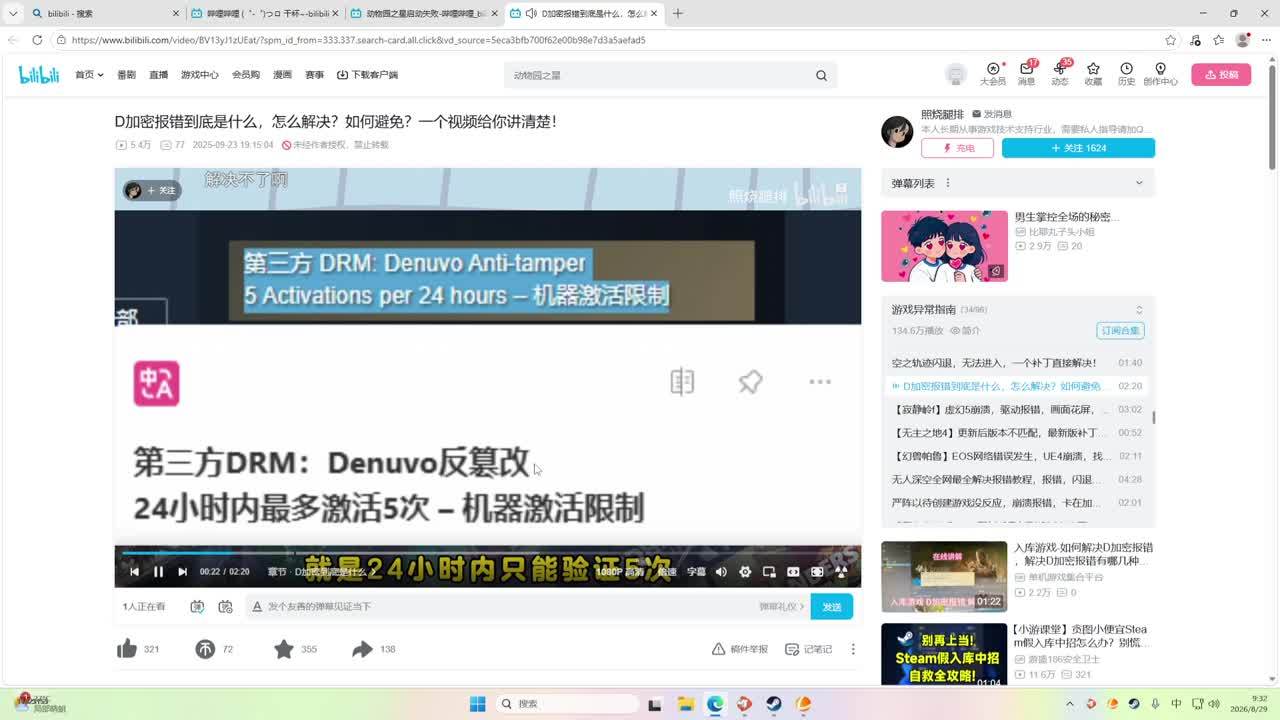
Task: Open the more options menu beside 记笔记
Action: point(853,649)
